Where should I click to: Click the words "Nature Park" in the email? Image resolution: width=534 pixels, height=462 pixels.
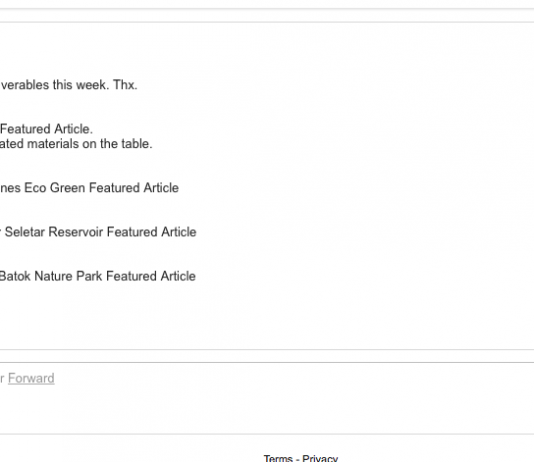click(x=68, y=276)
